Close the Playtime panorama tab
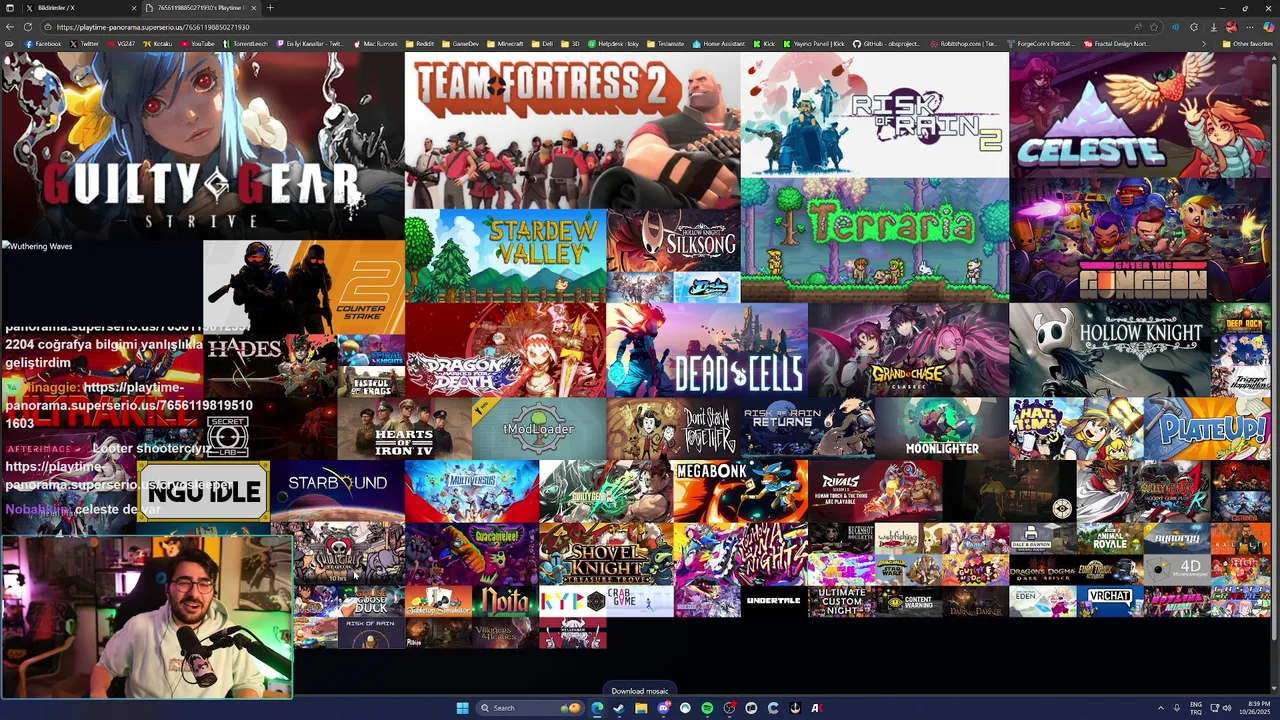Image resolution: width=1280 pixels, height=720 pixels. pos(254,8)
